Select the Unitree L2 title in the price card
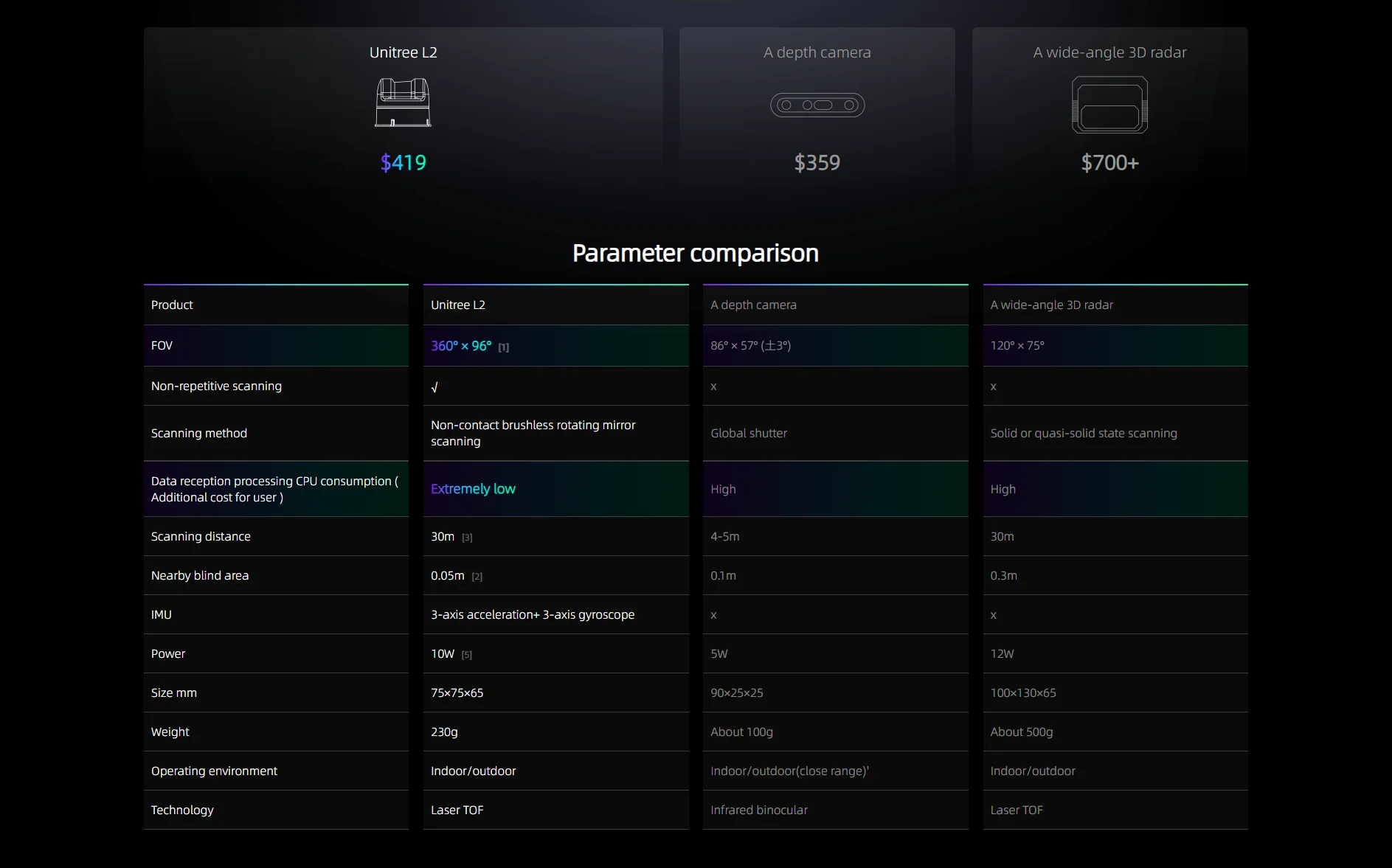Image resolution: width=1392 pixels, height=868 pixels. pyautogui.click(x=404, y=52)
